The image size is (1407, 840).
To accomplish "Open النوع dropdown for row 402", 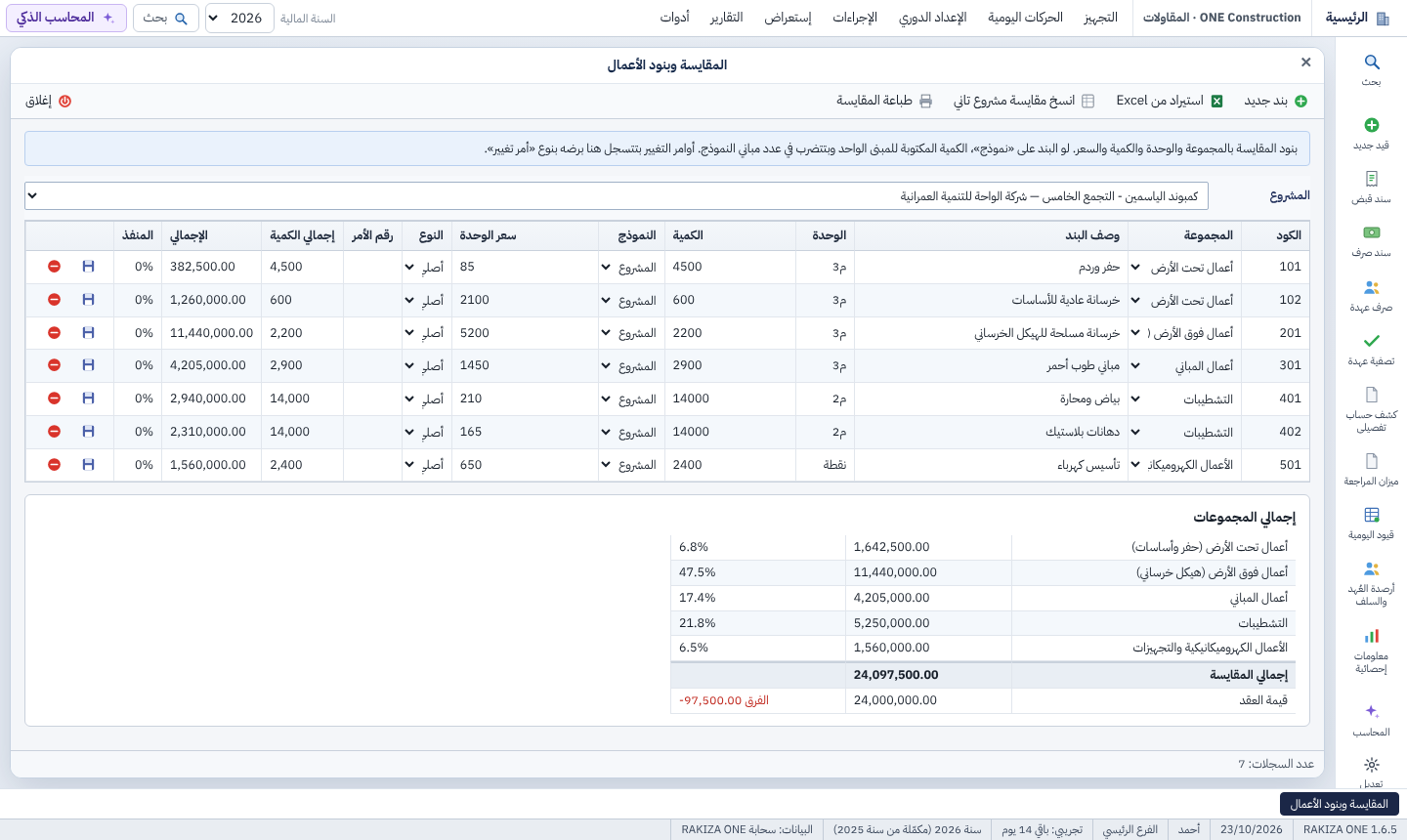I will pos(425,432).
